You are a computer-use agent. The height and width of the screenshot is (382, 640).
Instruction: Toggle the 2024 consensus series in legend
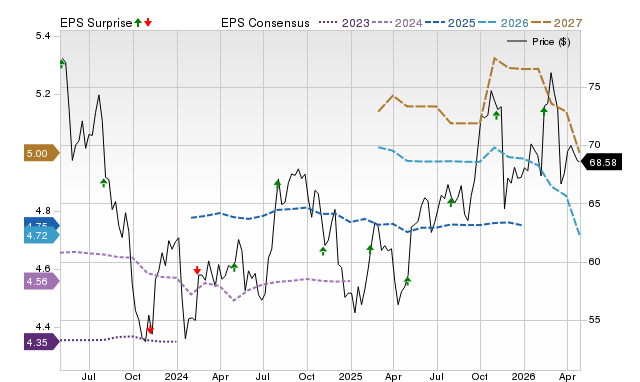(397, 23)
